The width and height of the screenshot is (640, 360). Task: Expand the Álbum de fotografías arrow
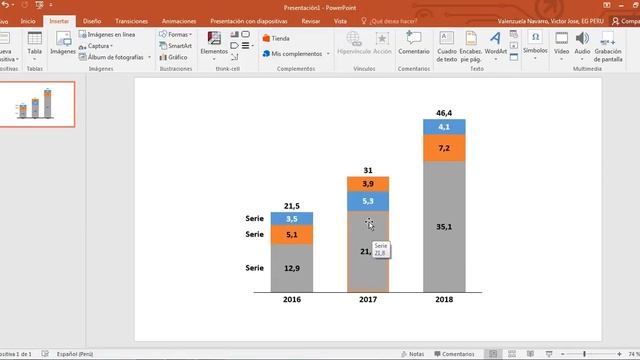(x=149, y=57)
